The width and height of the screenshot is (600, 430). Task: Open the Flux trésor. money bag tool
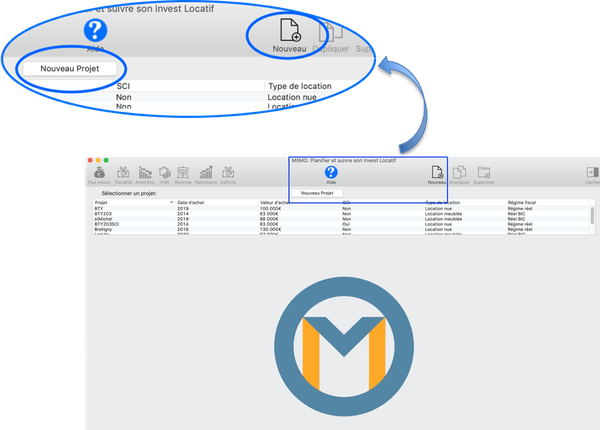[99, 173]
